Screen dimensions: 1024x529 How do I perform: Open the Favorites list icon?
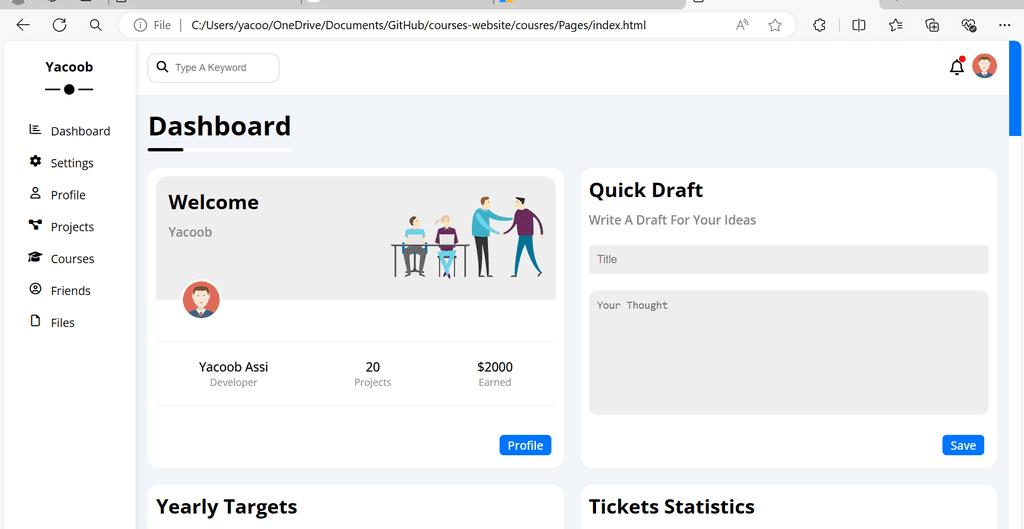pos(896,25)
